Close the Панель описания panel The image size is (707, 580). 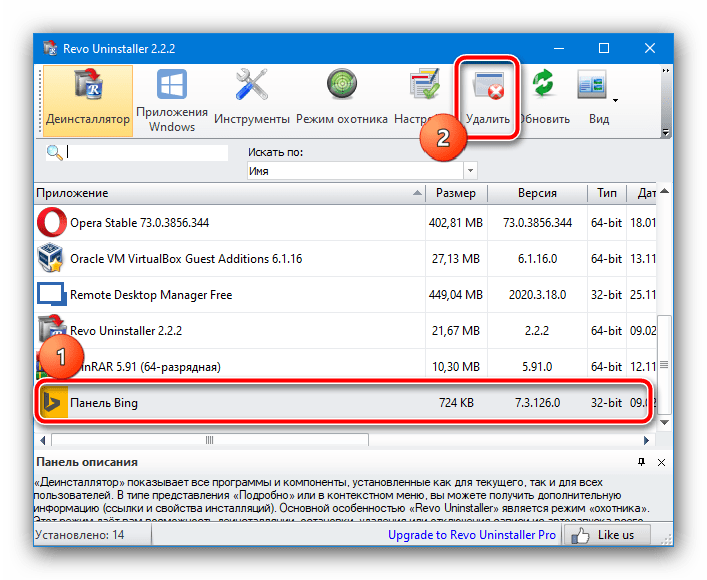click(661, 462)
